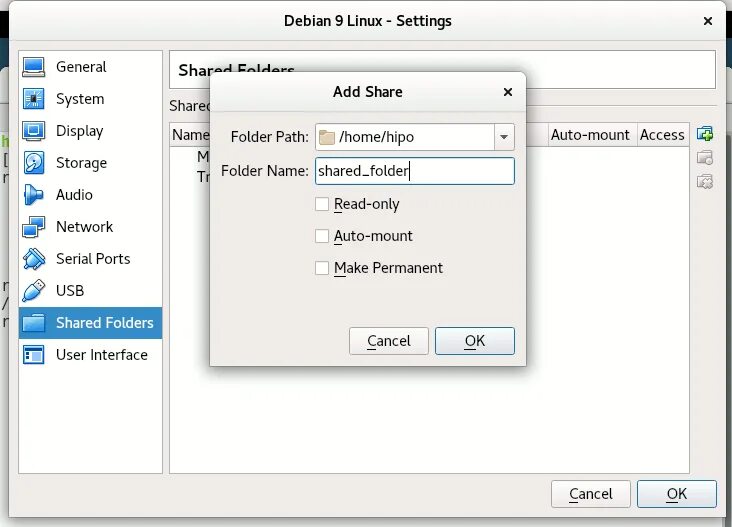Screen dimensions: 732x527
Task: Select the Shared Folders settings page
Action: [x=90, y=323]
